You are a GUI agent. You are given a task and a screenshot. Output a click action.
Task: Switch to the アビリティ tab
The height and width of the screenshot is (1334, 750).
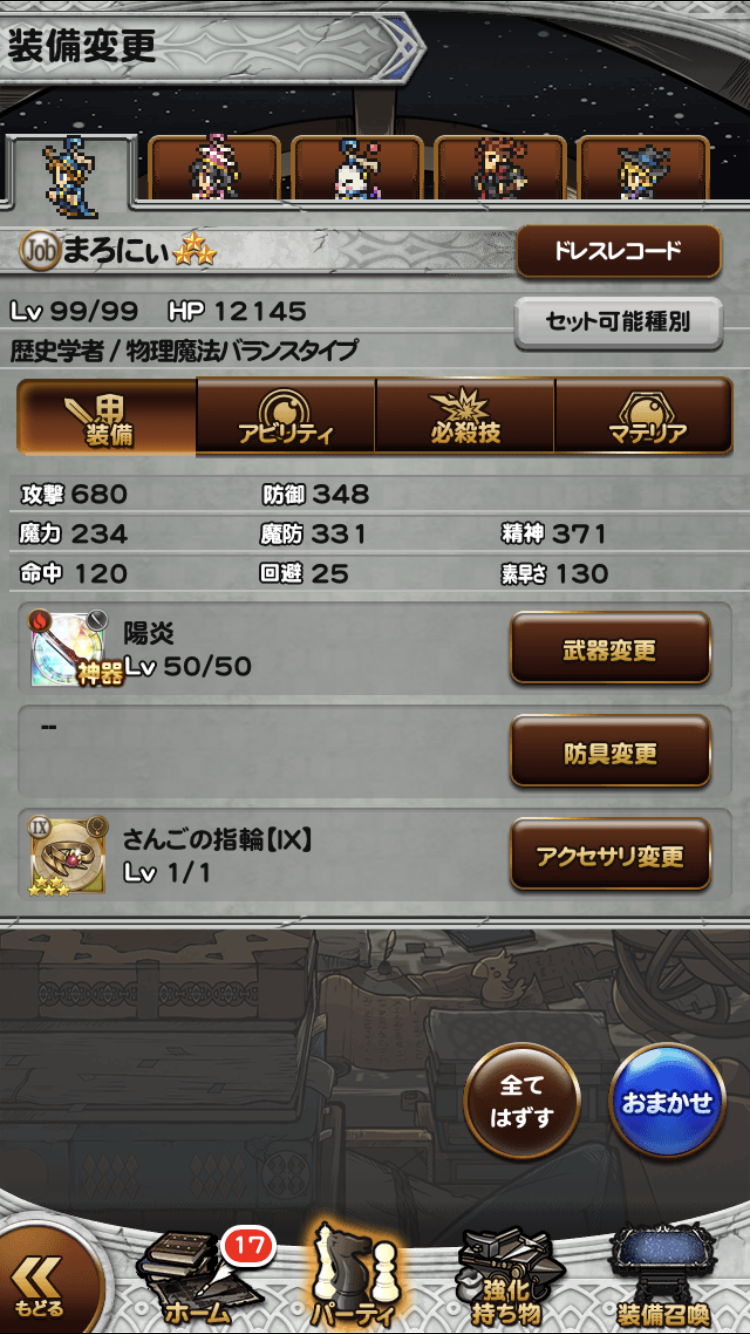point(285,416)
